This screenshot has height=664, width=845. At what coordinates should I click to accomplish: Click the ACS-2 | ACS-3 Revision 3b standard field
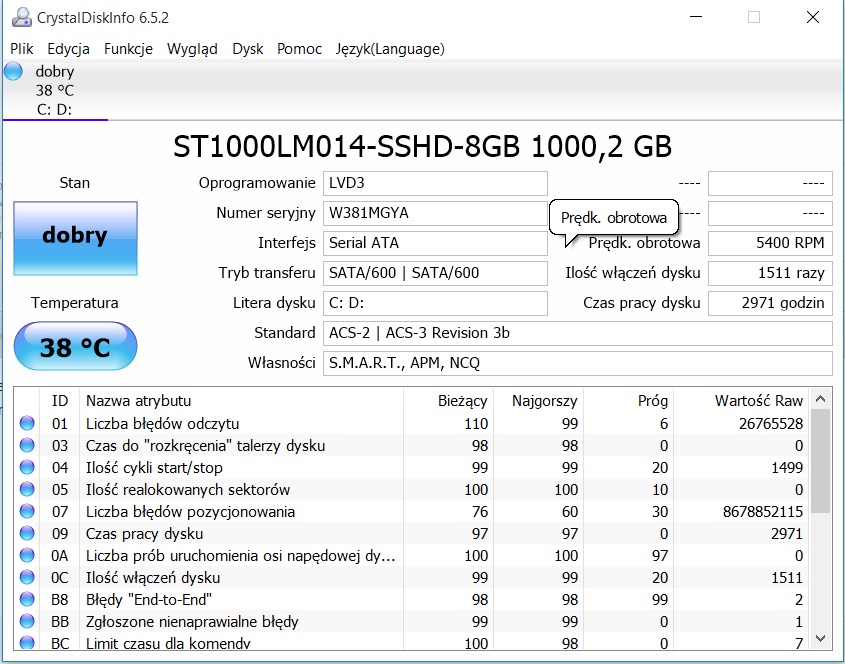click(578, 333)
